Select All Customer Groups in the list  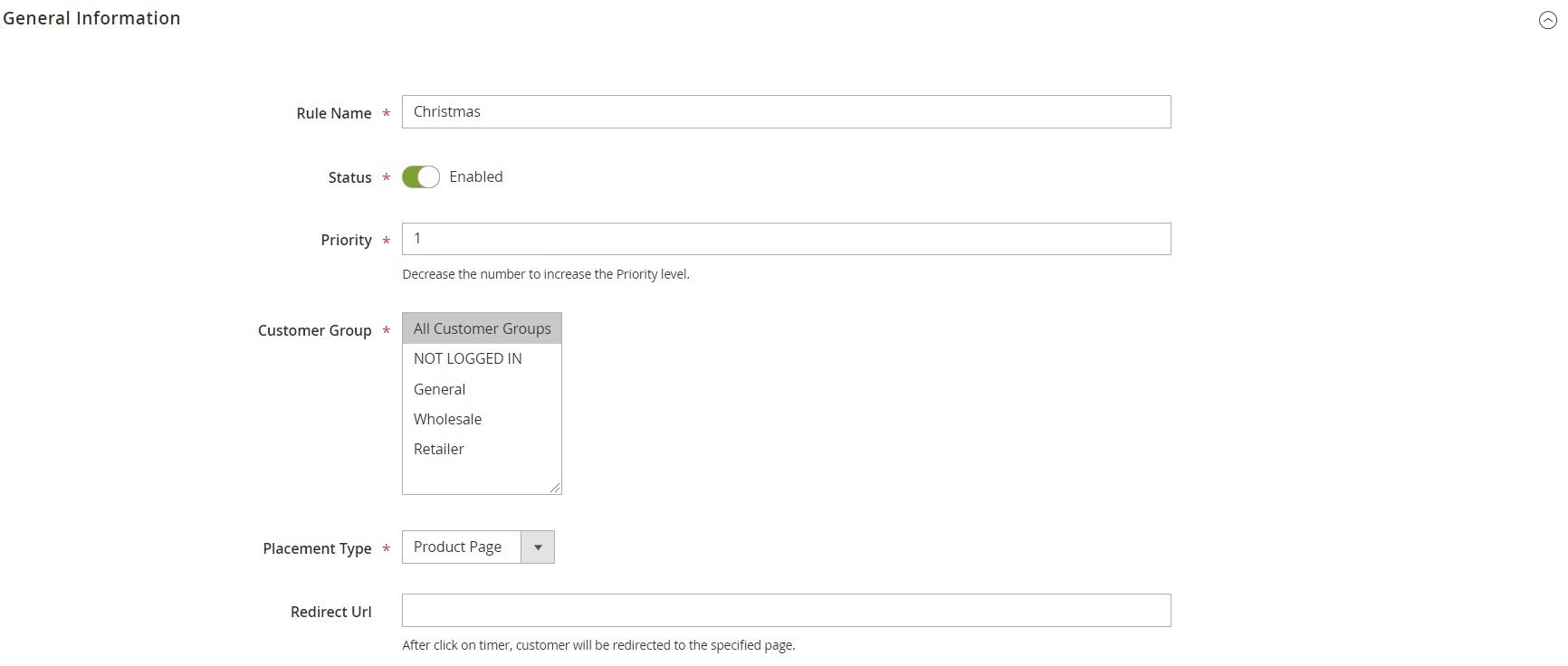click(482, 328)
